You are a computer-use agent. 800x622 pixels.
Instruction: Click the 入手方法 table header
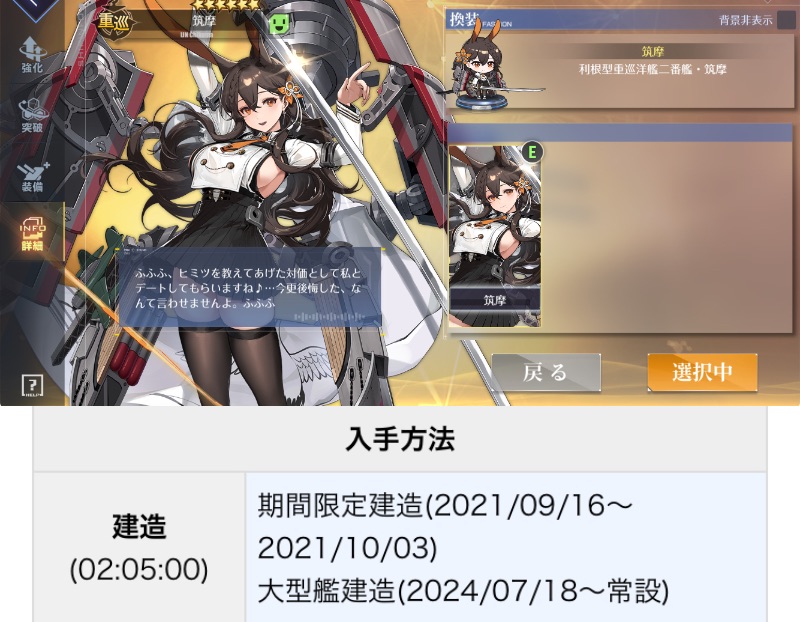pos(400,439)
